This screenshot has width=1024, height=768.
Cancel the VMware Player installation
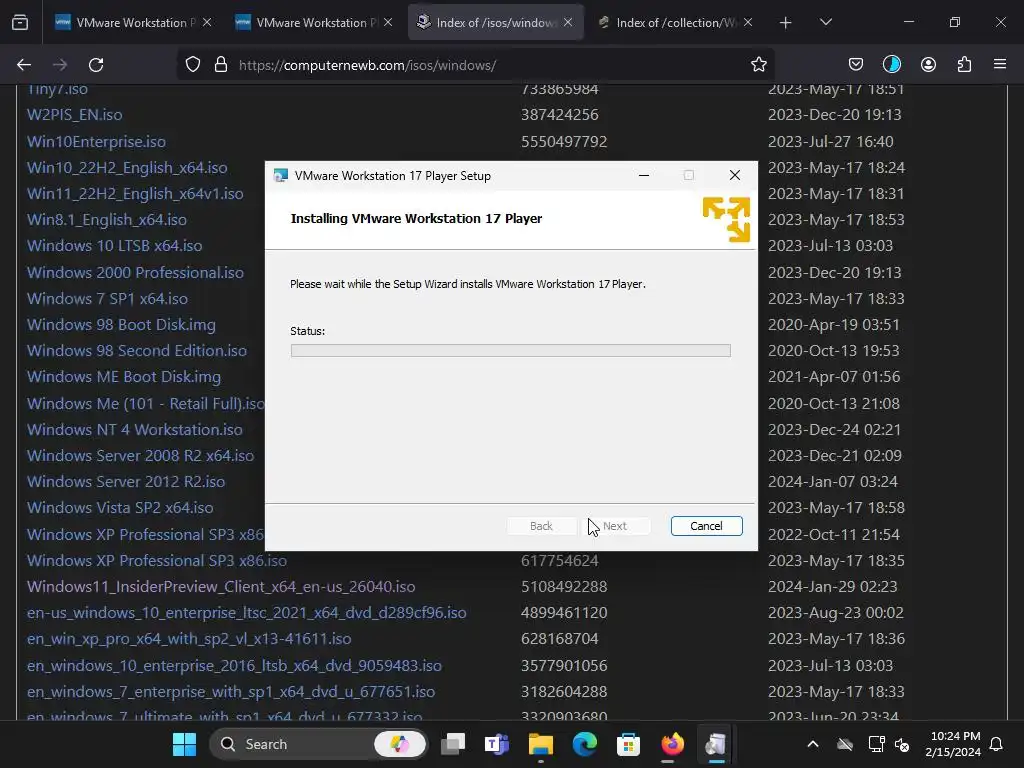tap(707, 526)
